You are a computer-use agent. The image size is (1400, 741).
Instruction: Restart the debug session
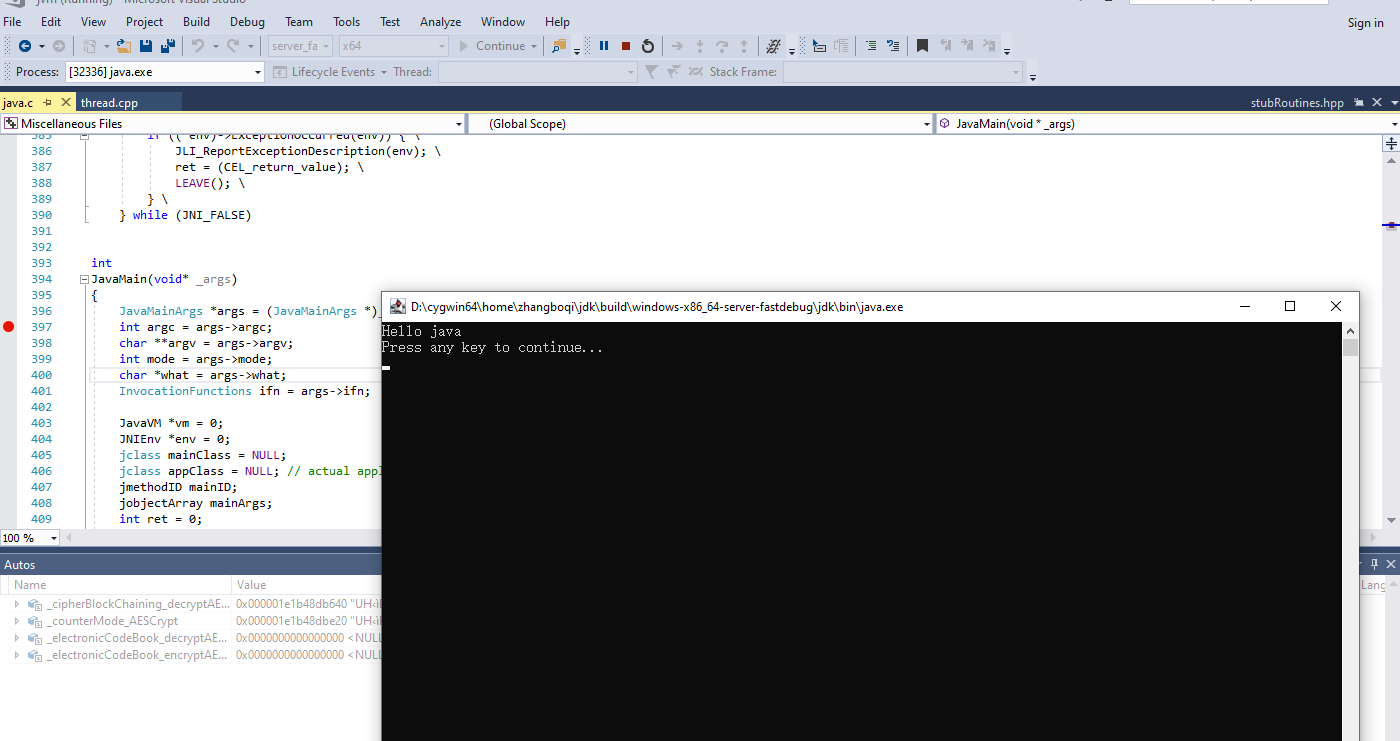click(648, 46)
